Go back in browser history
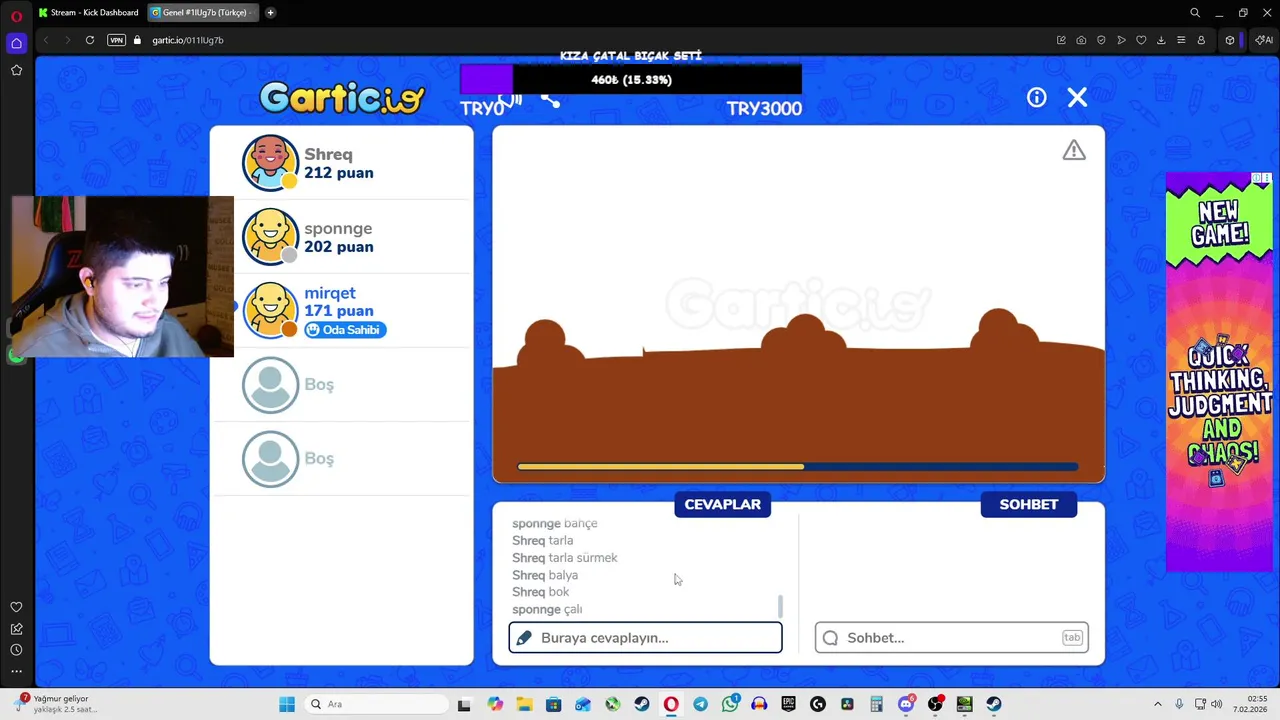1280x720 pixels. click(x=45, y=40)
